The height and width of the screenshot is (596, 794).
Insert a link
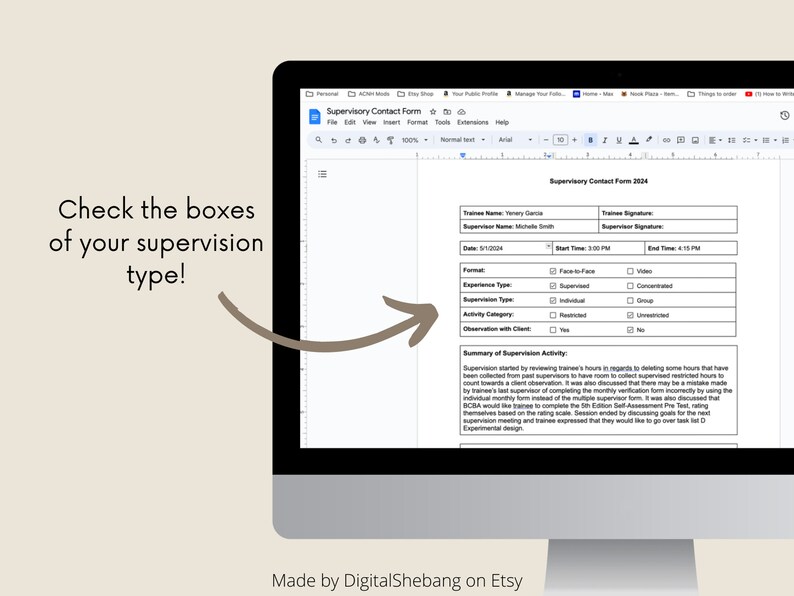[666, 140]
